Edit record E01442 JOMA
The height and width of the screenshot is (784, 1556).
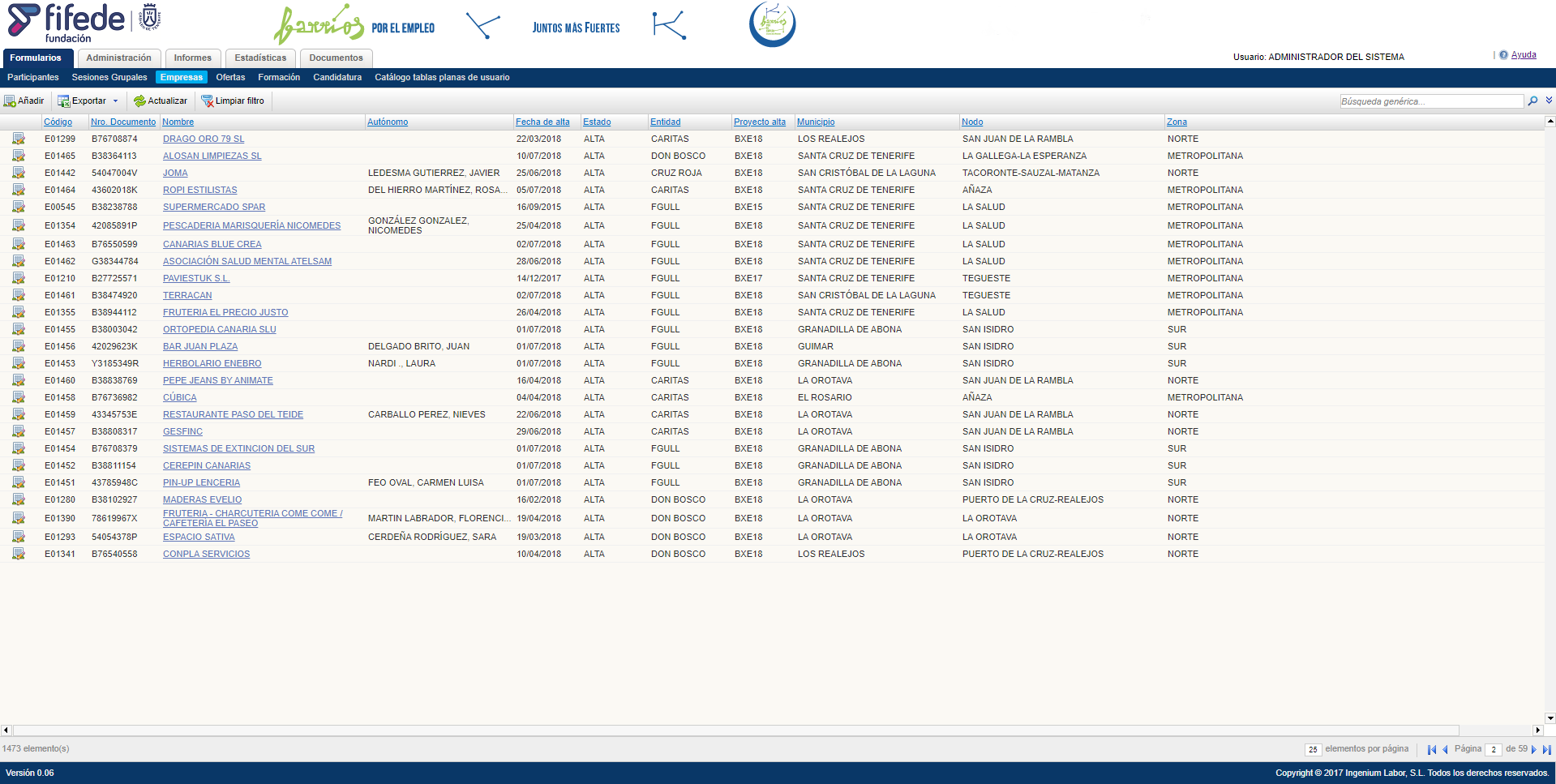[x=19, y=173]
